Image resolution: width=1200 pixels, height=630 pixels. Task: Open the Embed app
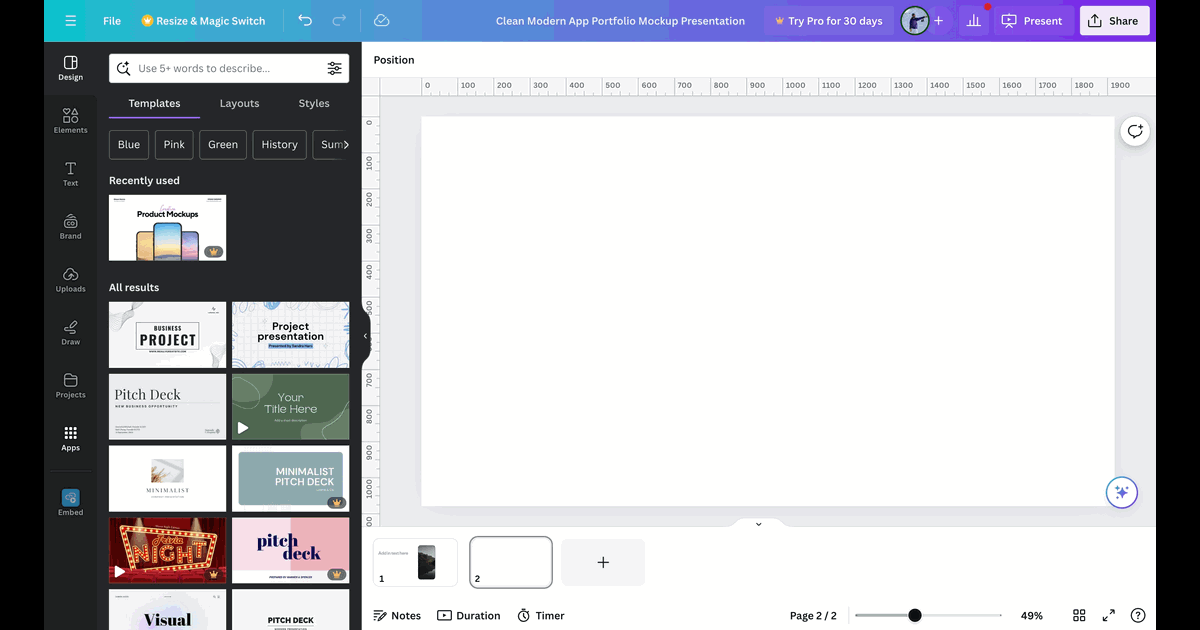click(x=70, y=502)
